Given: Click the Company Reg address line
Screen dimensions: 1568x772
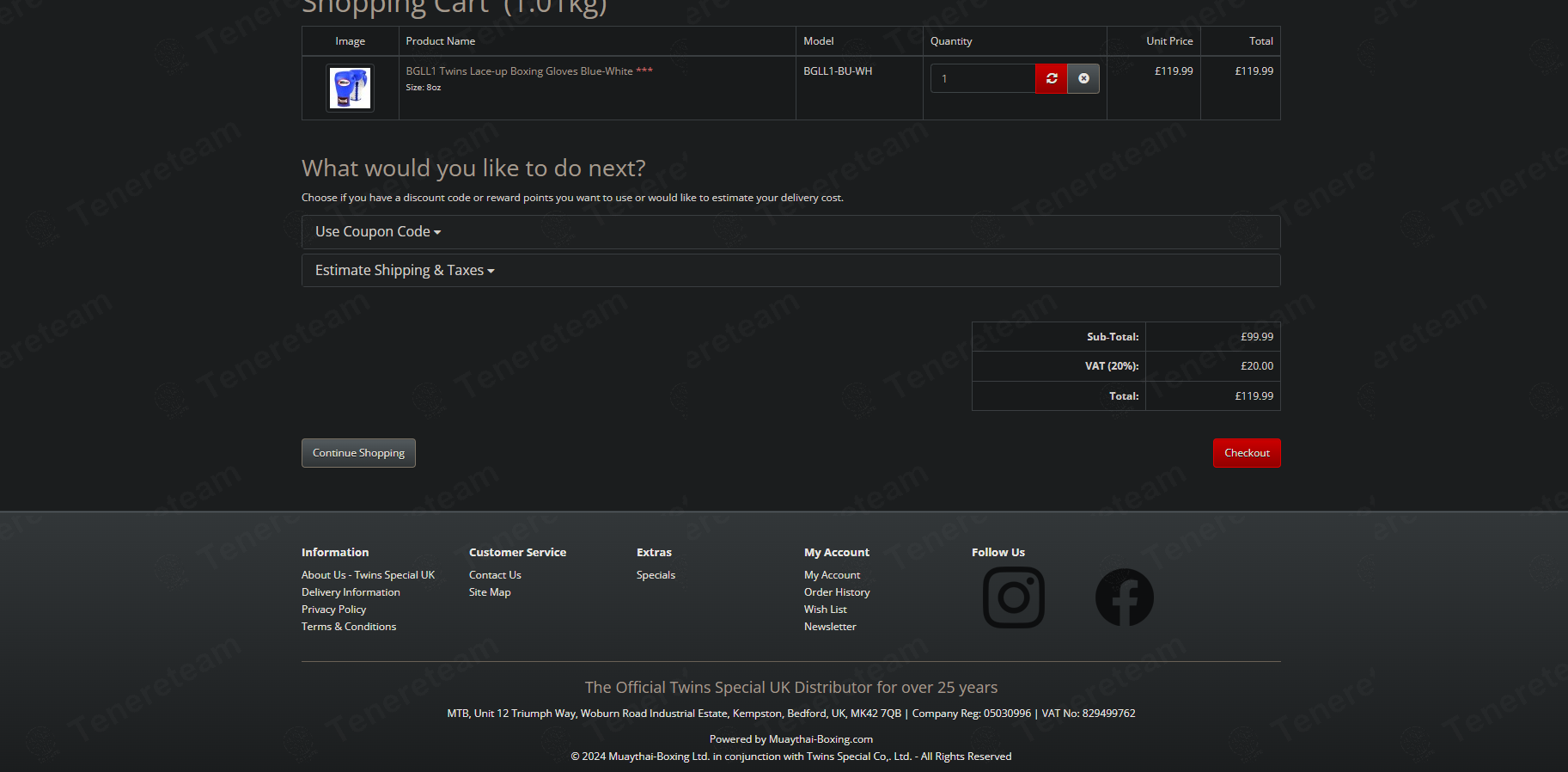Looking at the screenshot, I should point(791,714).
